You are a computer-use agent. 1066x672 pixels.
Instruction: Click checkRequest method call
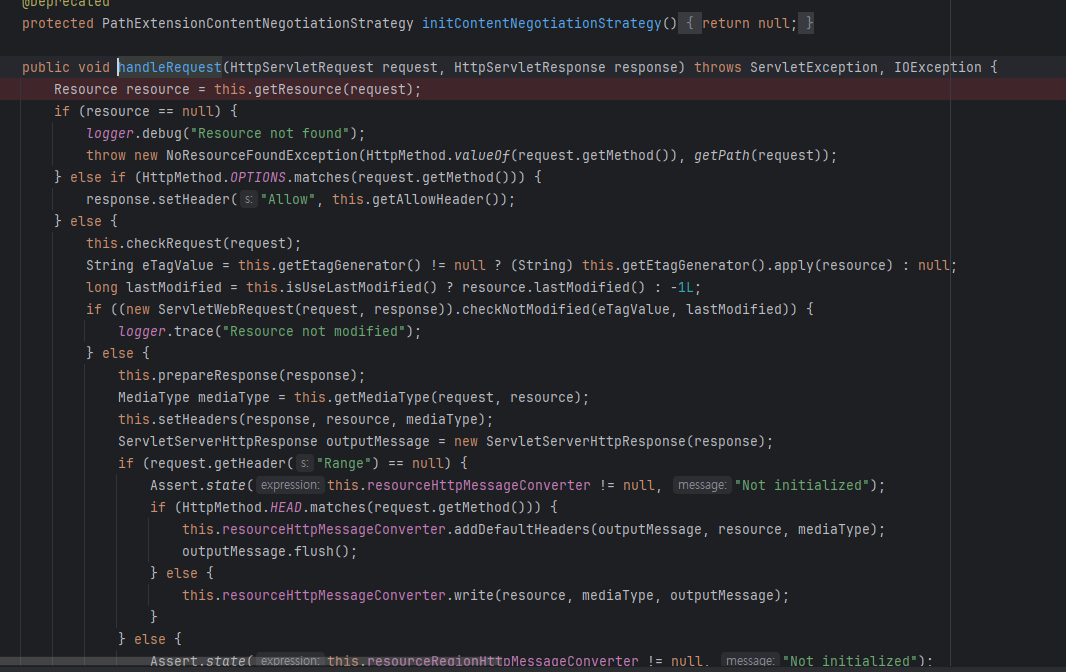click(x=175, y=243)
